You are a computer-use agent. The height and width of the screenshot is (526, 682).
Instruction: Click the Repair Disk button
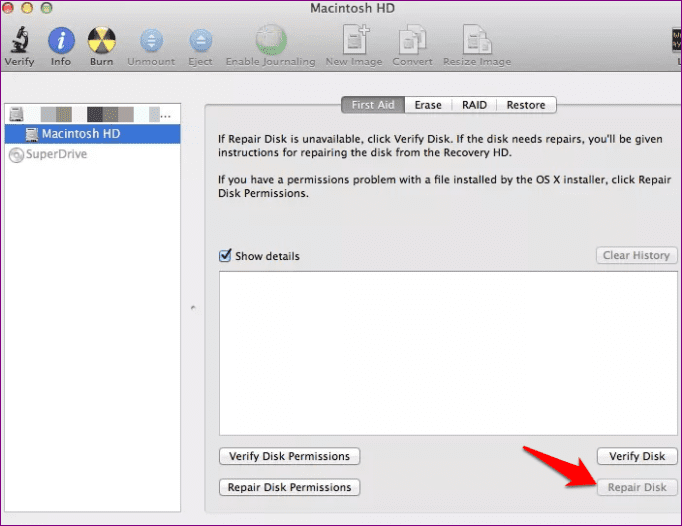click(637, 487)
